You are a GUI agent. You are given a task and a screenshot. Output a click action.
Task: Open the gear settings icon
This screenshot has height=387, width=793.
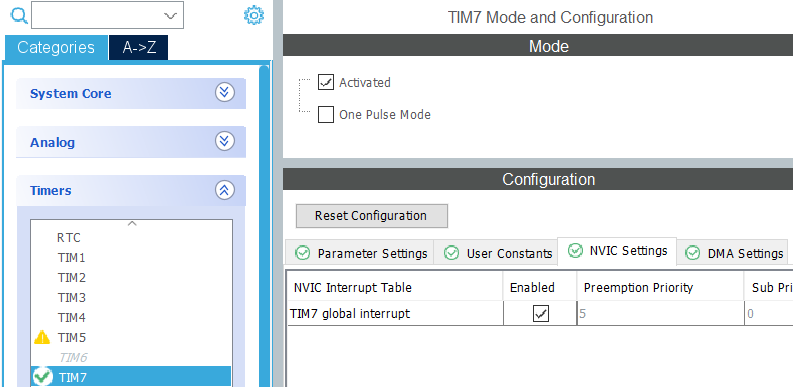[254, 15]
